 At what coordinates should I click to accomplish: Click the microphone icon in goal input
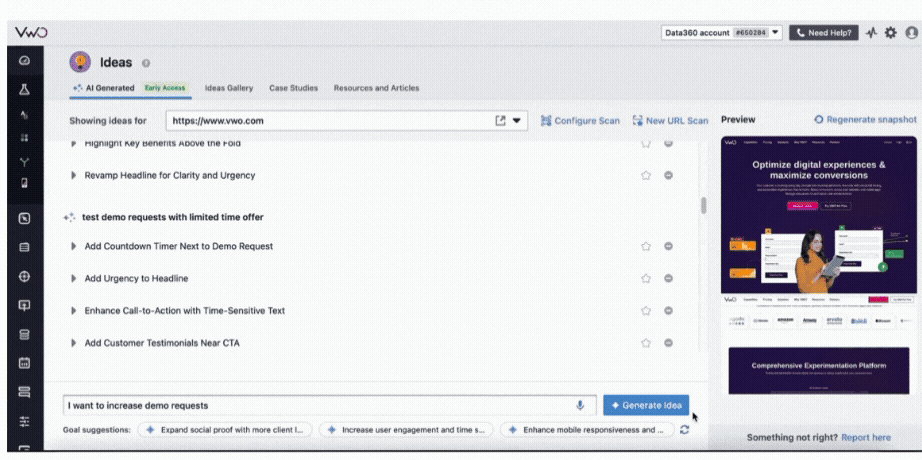(579, 405)
